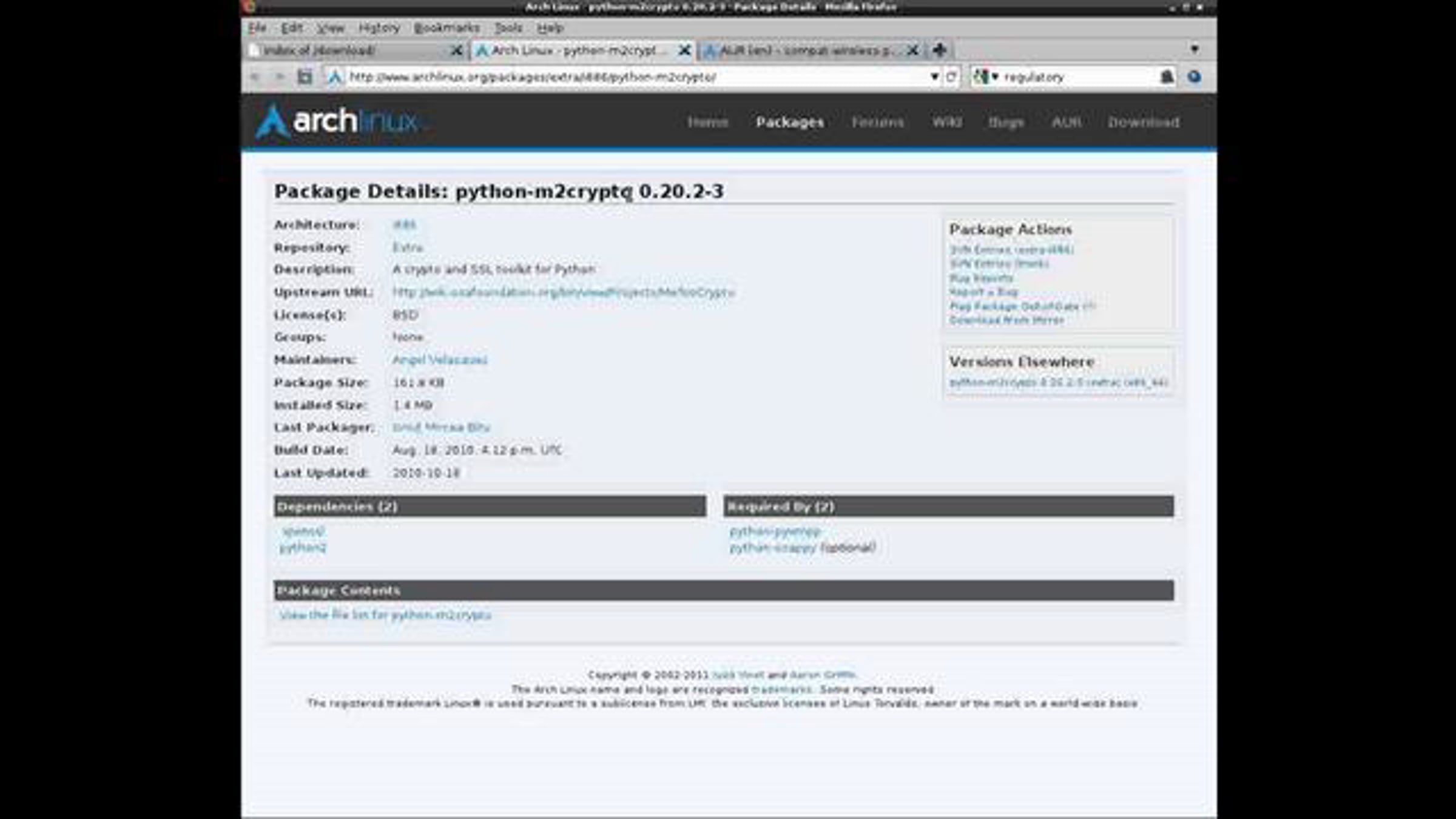This screenshot has width=1456, height=819.
Task: Open SVN Entries (extra-i686) link
Action: [x=1012, y=250]
